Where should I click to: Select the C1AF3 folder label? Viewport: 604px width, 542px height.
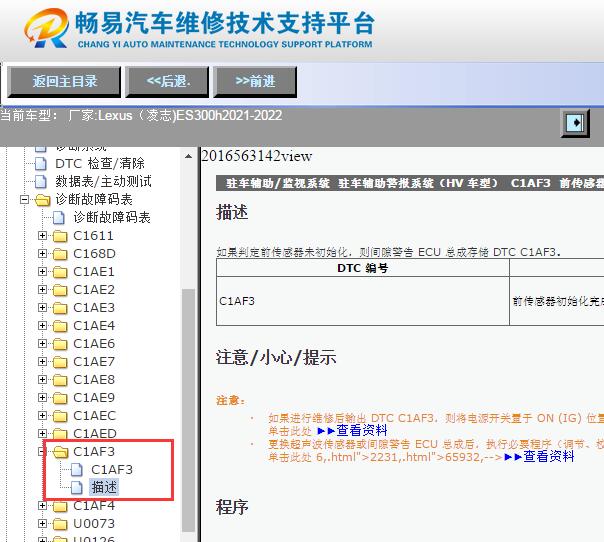(94, 451)
